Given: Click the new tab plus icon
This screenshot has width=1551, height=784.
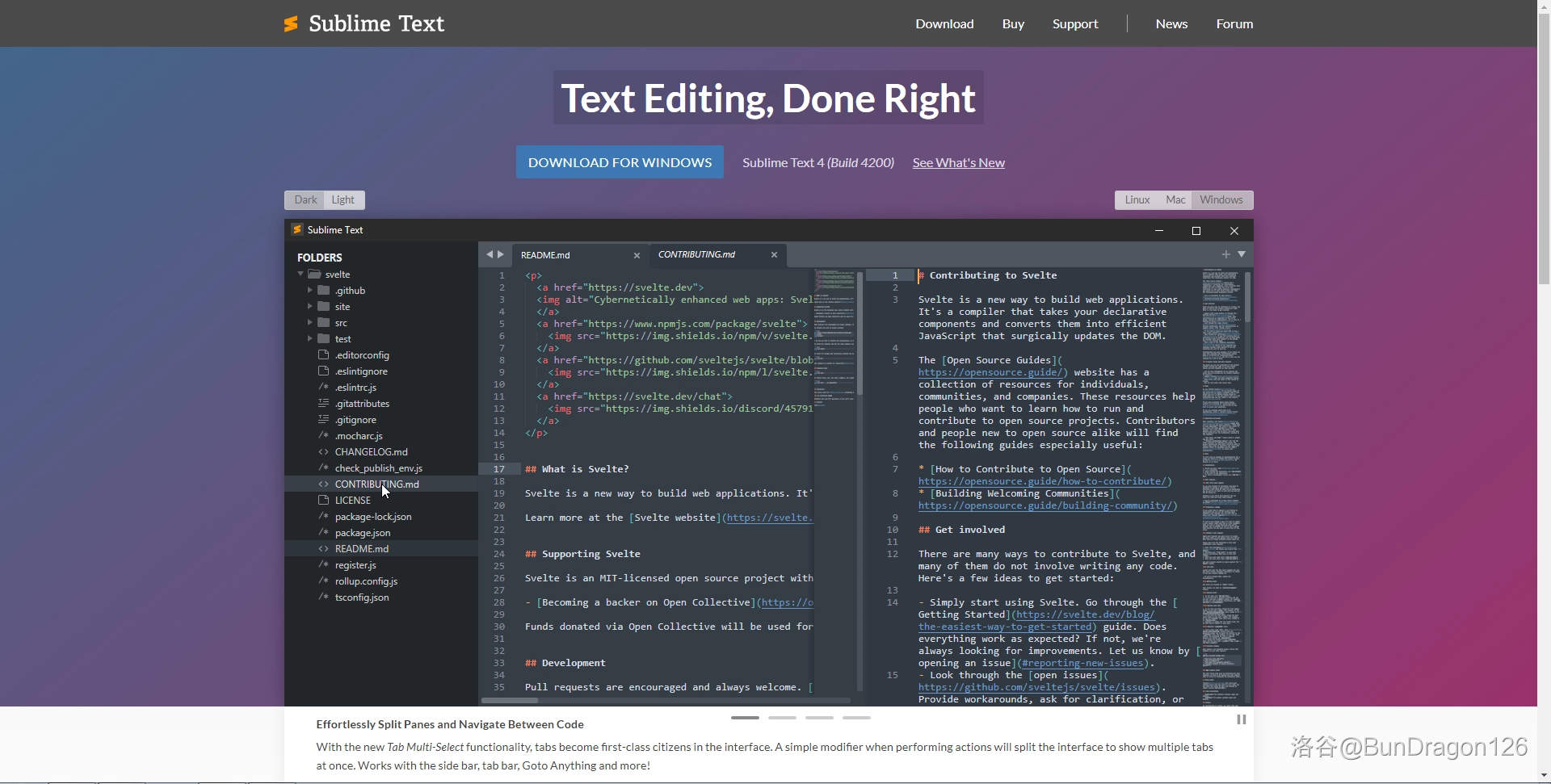Looking at the screenshot, I should [1226, 254].
